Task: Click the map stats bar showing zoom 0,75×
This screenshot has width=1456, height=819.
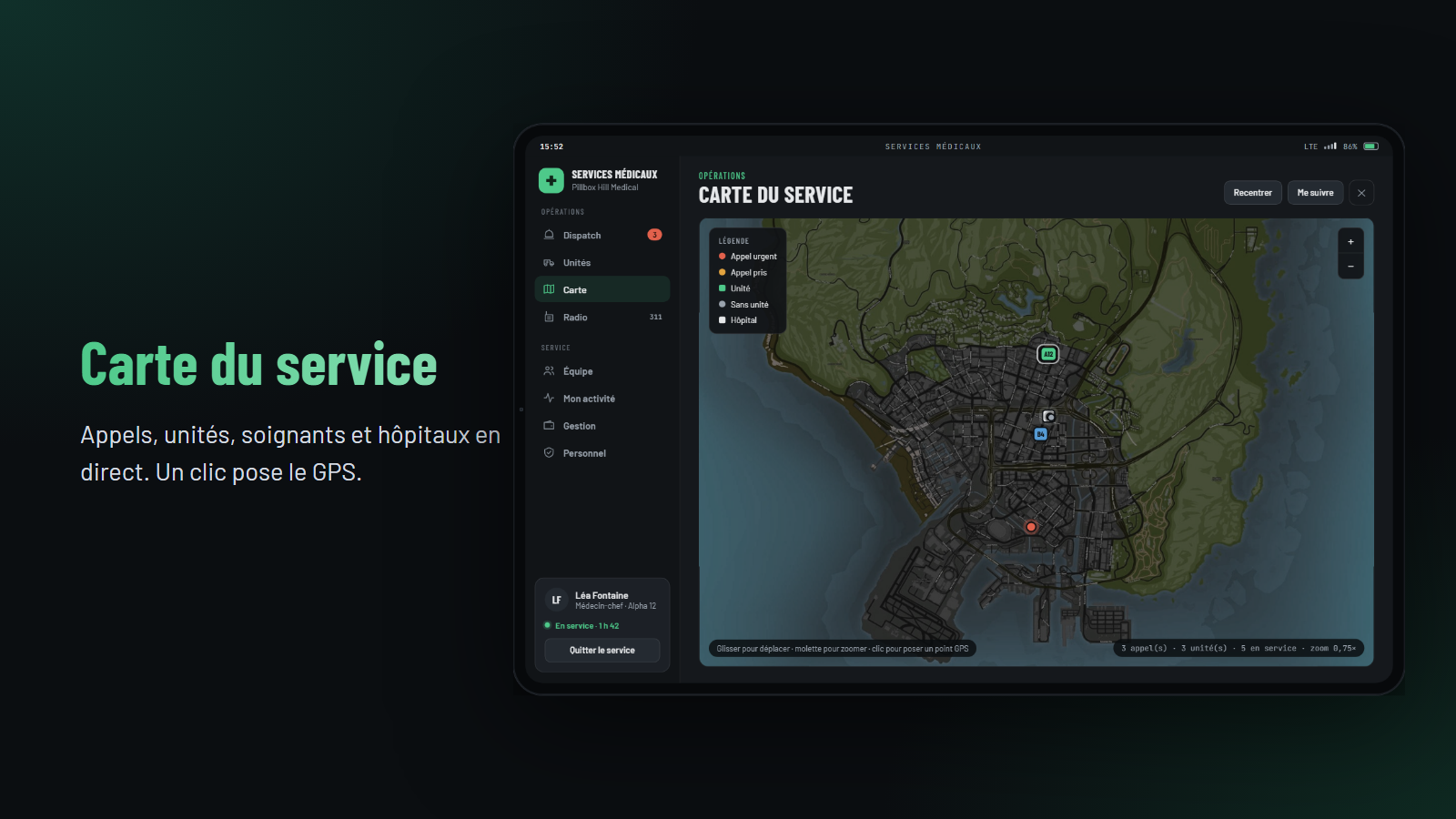Action: 1239,648
